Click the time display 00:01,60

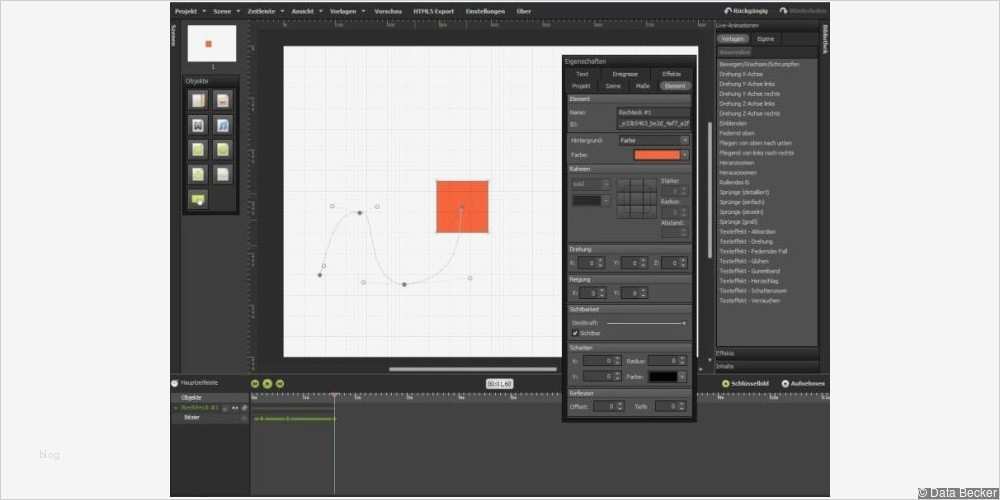499,384
